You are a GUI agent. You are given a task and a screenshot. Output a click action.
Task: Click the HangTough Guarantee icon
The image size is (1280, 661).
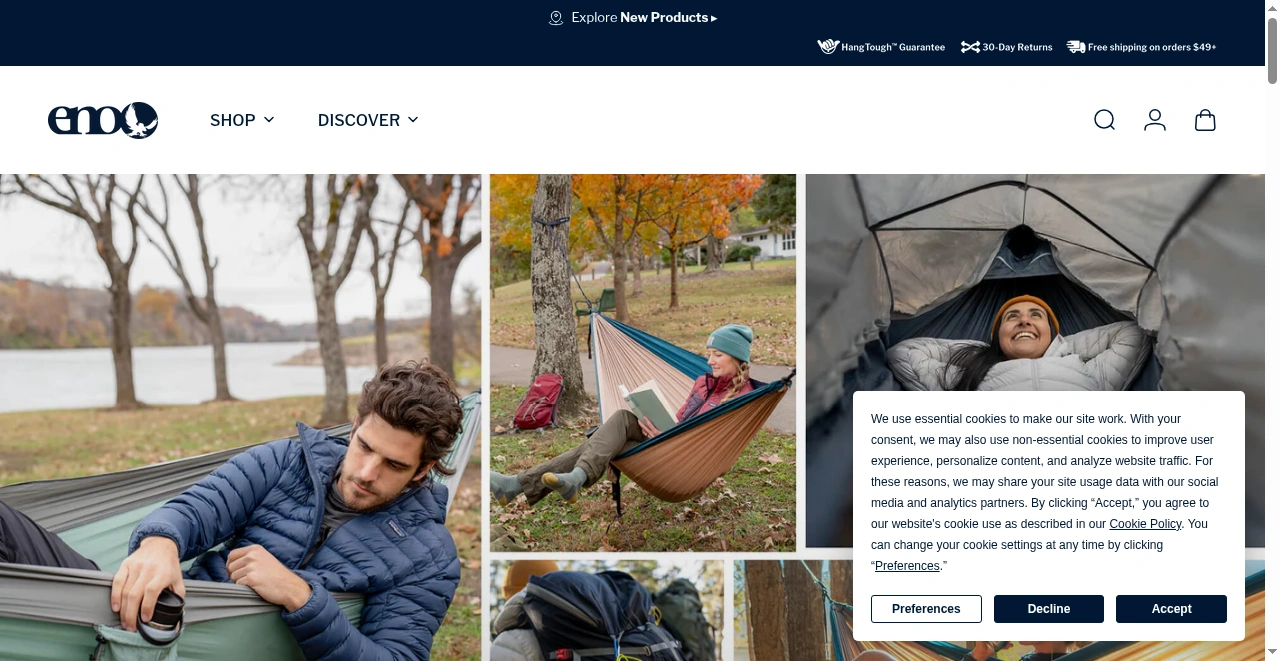[828, 47]
